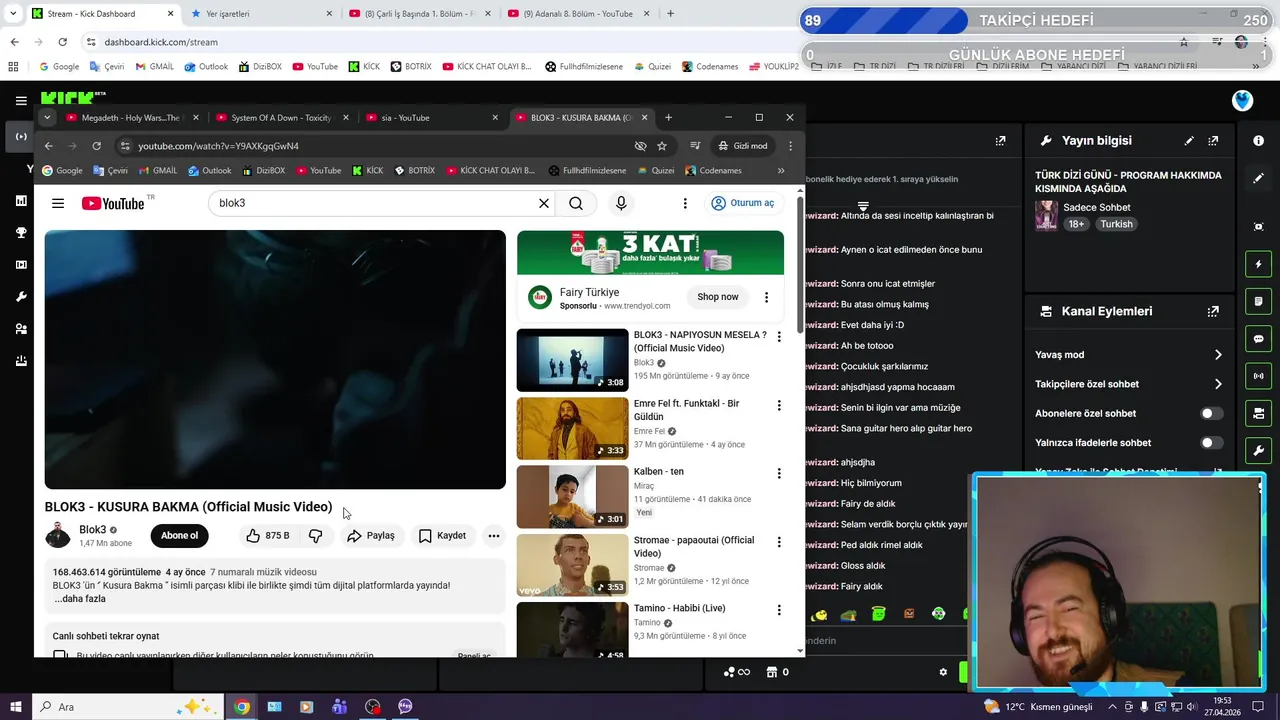This screenshot has width=1280, height=720.
Task: Open Windows notification center
Action: [x=1260, y=707]
